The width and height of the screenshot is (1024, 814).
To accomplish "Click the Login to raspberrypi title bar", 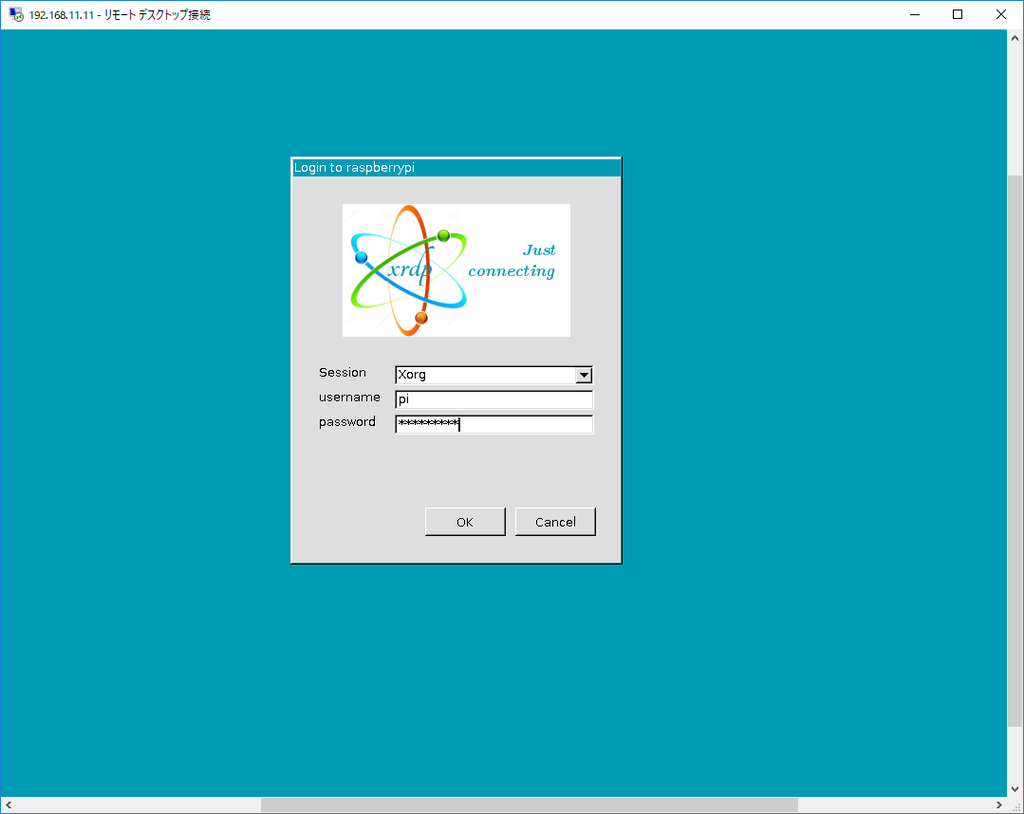I will [456, 167].
